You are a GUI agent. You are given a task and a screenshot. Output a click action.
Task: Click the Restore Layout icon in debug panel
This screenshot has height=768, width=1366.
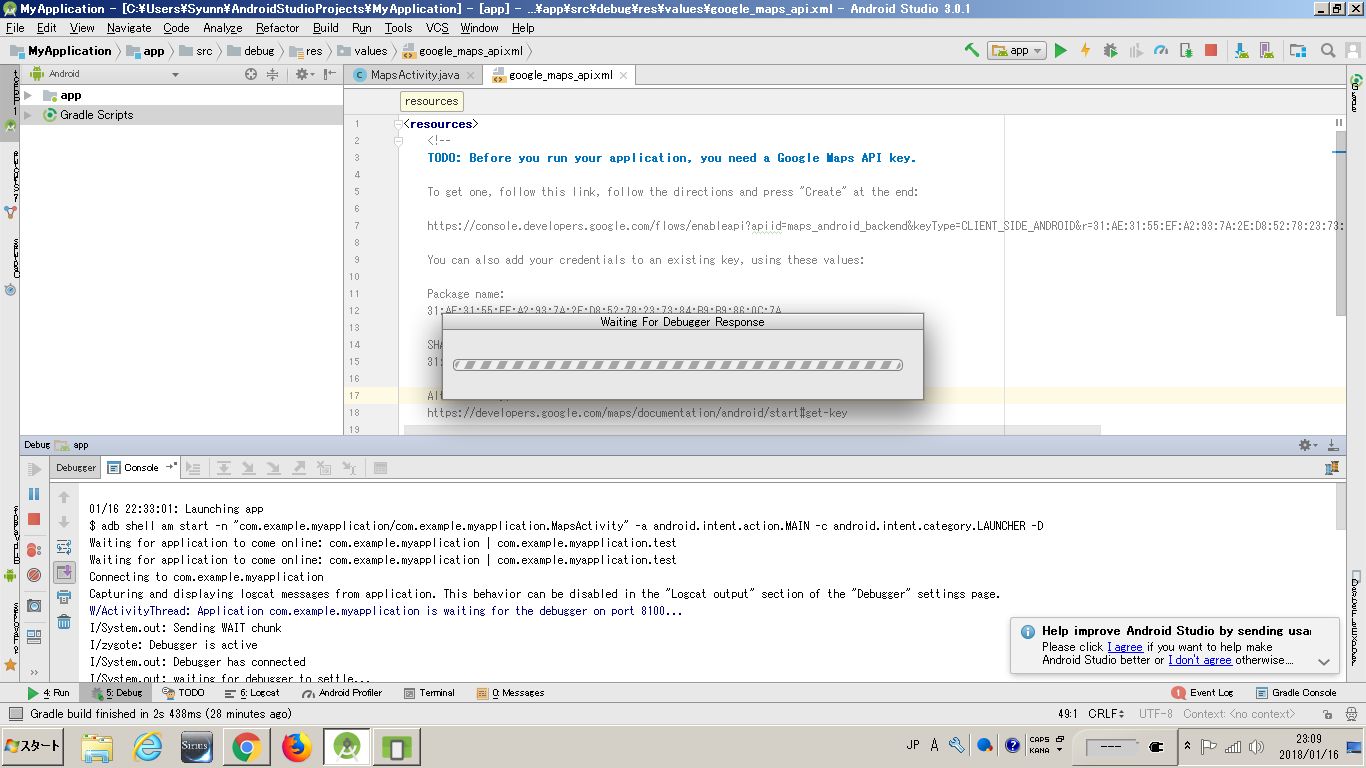34,635
